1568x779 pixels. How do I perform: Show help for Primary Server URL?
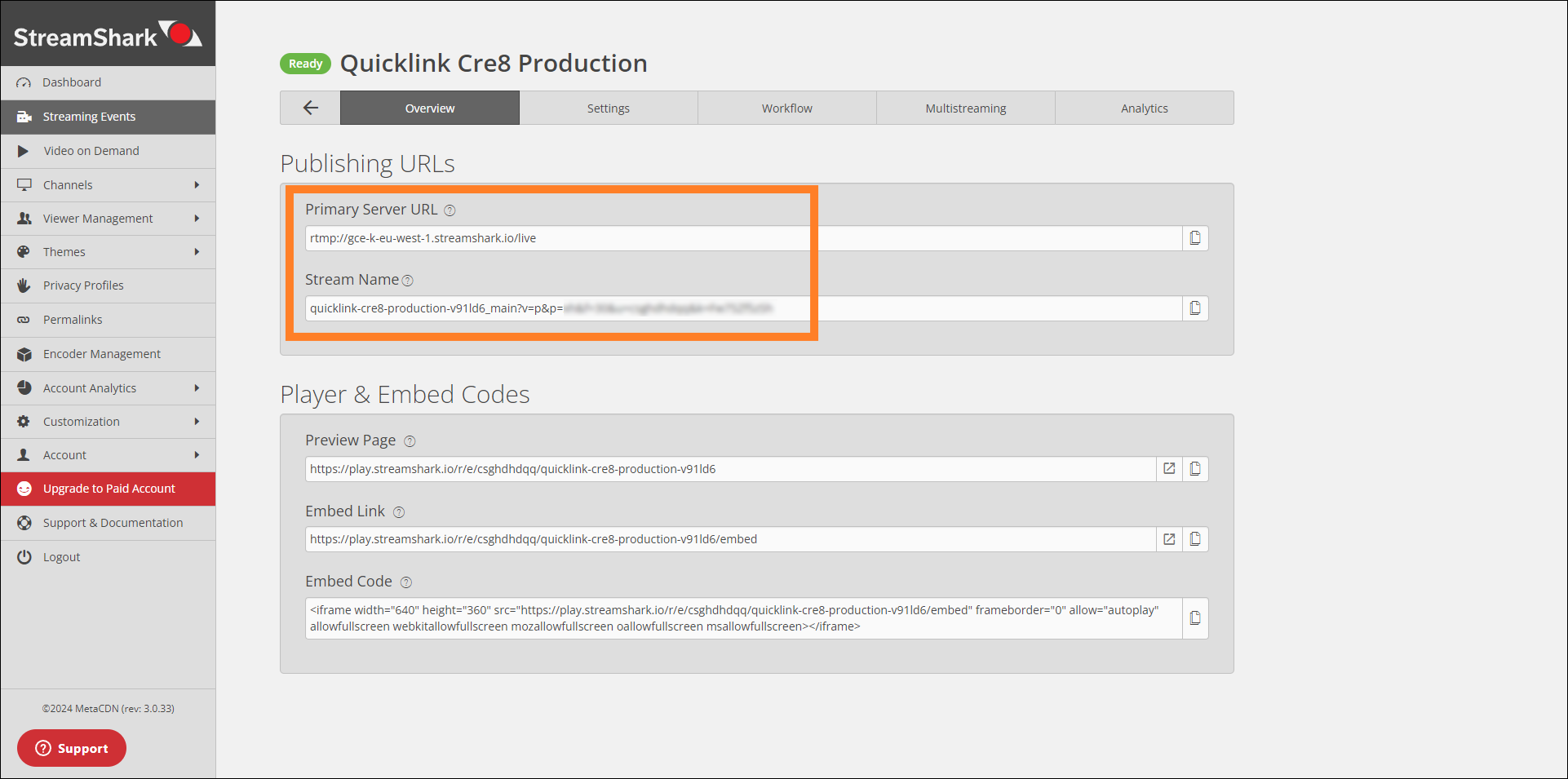click(x=450, y=210)
